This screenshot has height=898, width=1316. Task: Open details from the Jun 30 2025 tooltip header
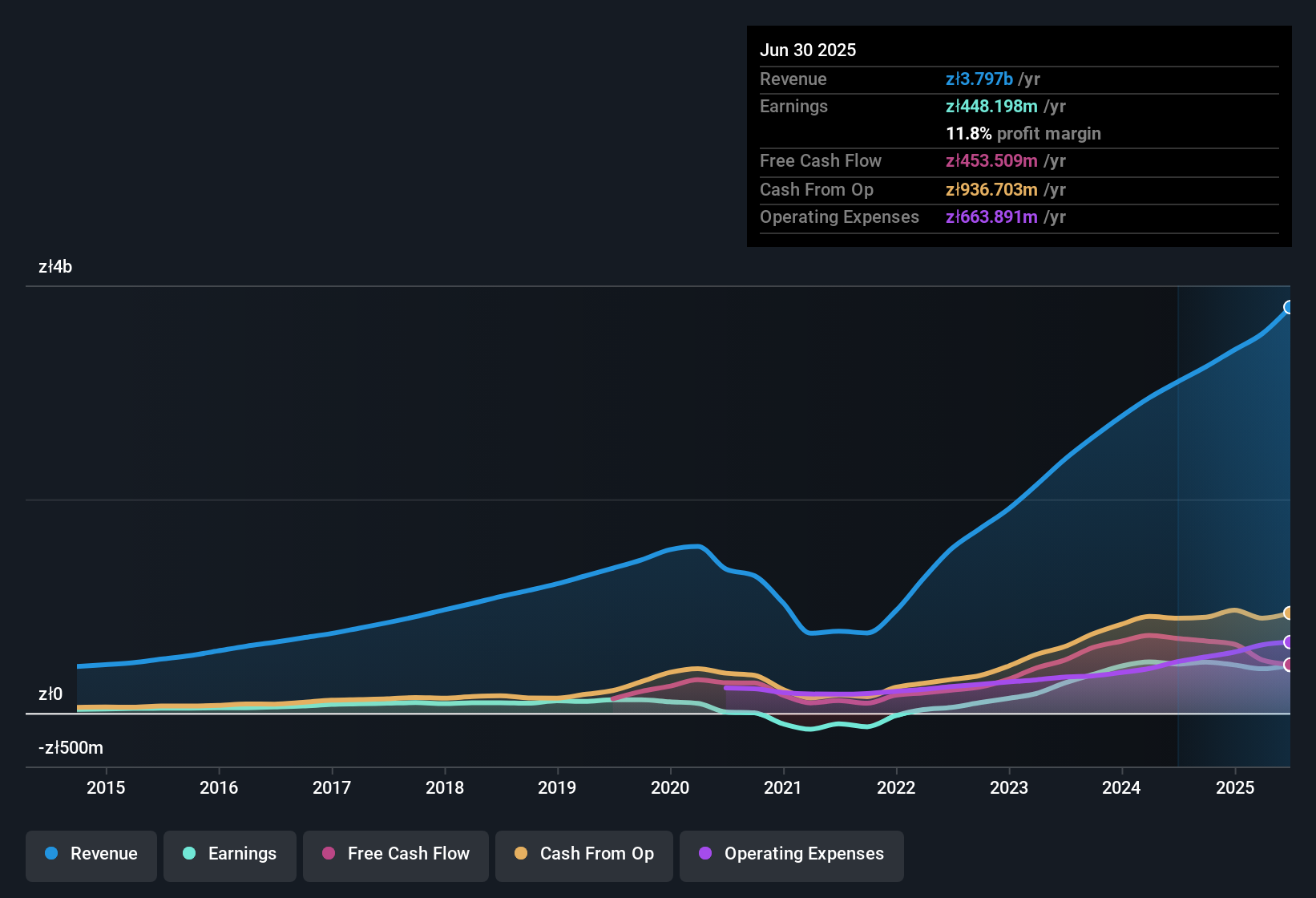point(808,50)
